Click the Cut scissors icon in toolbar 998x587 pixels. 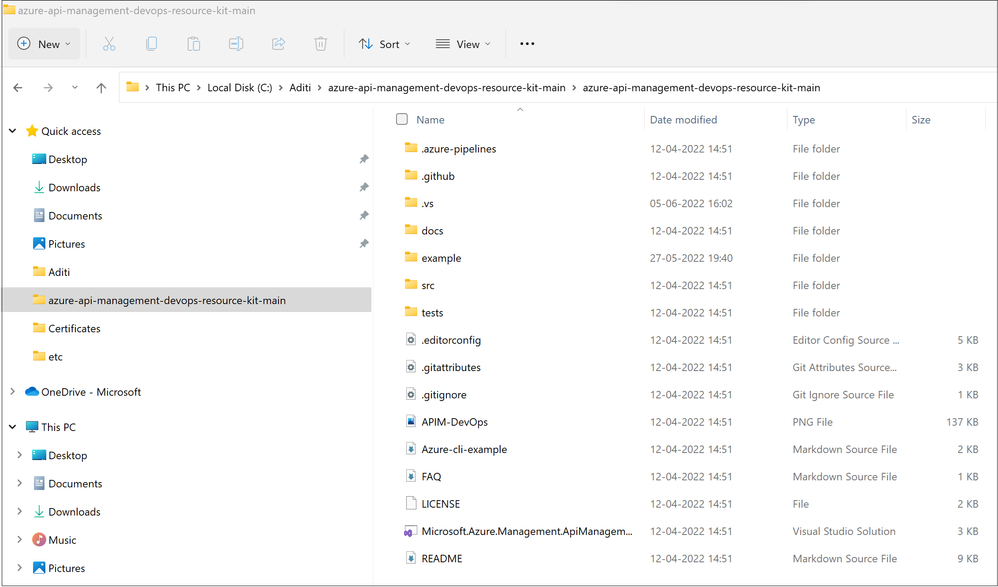point(109,44)
